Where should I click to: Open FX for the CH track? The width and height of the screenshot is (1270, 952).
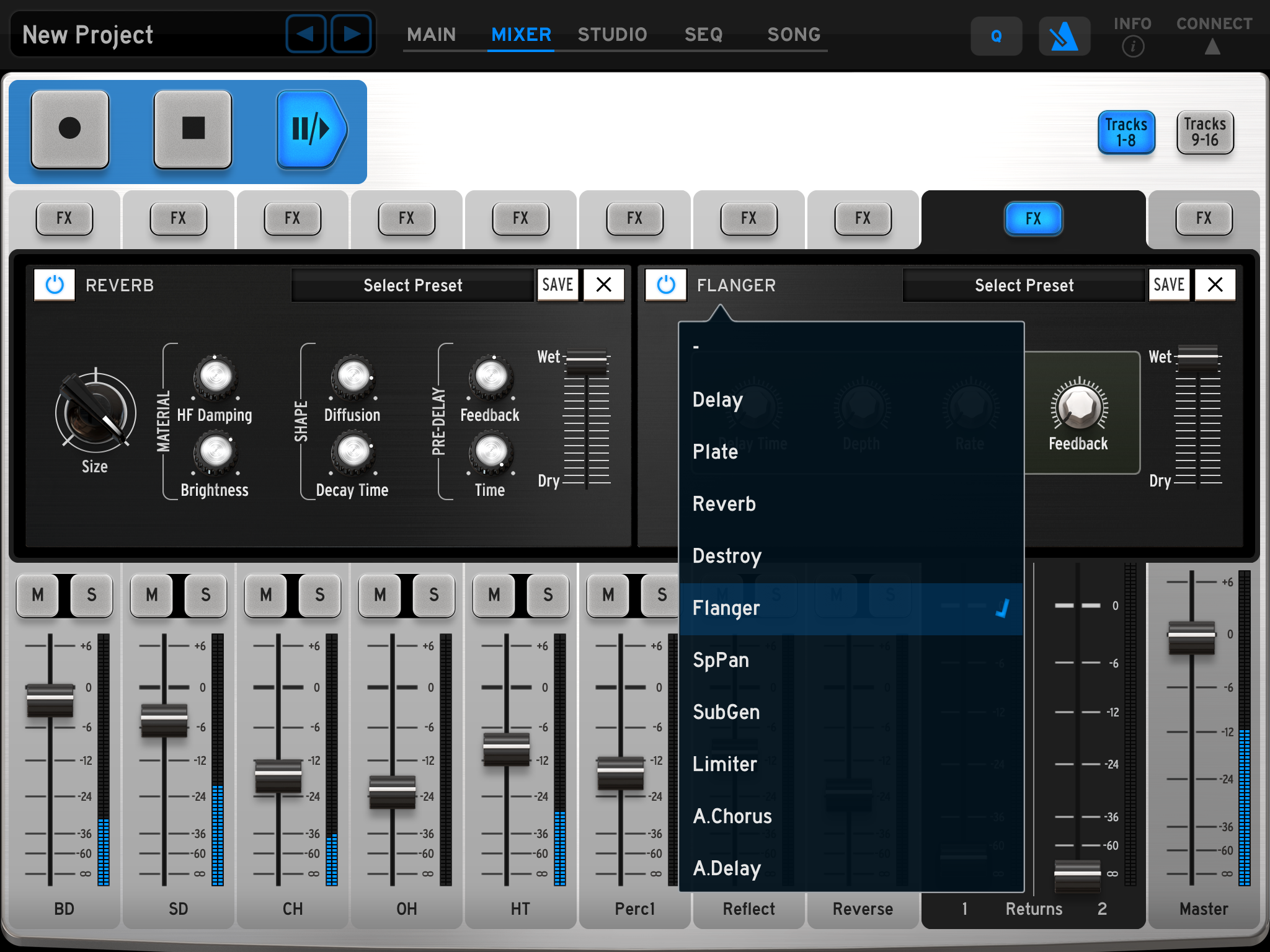[293, 218]
